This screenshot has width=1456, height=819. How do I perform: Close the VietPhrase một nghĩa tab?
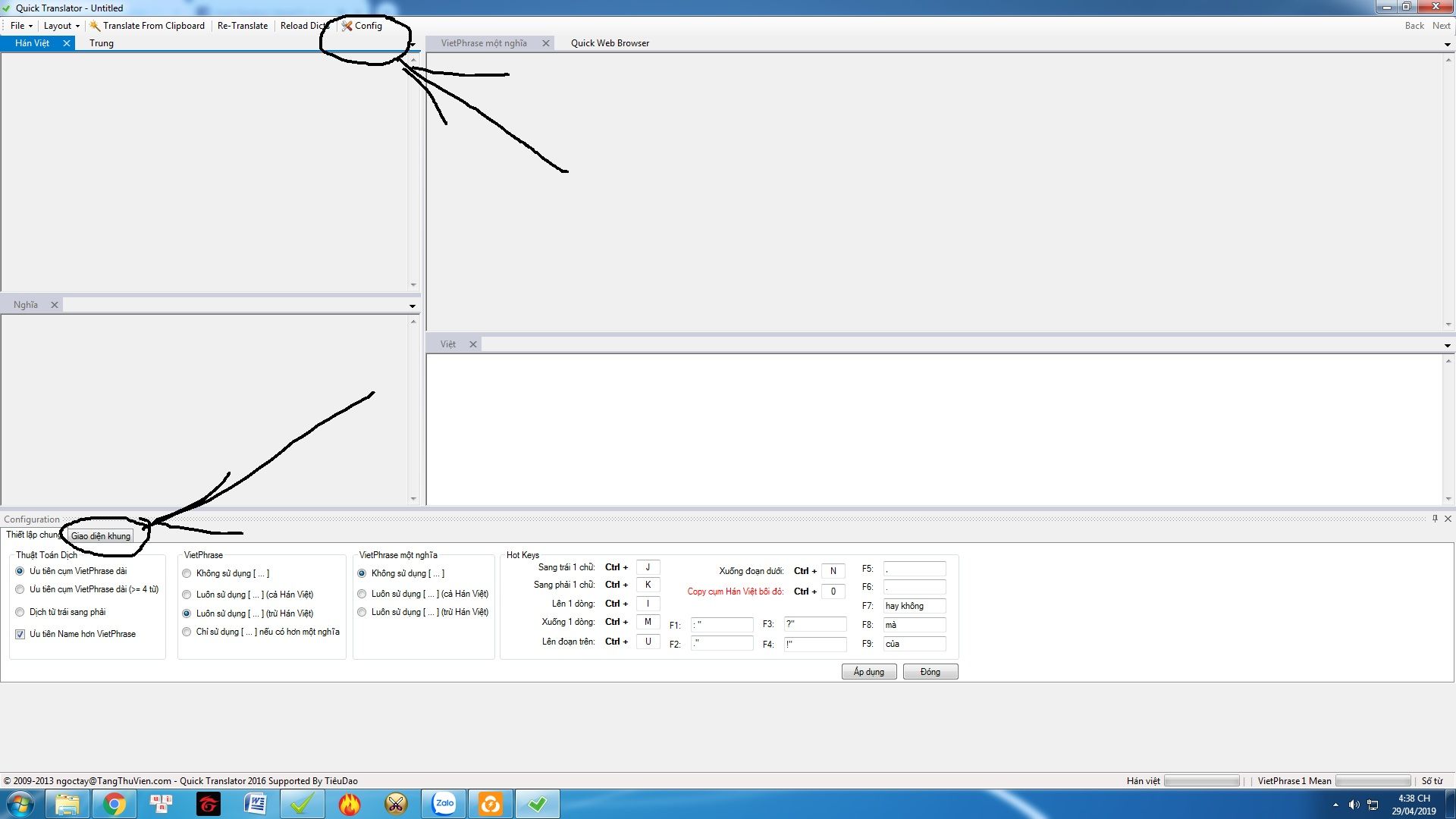coord(545,43)
